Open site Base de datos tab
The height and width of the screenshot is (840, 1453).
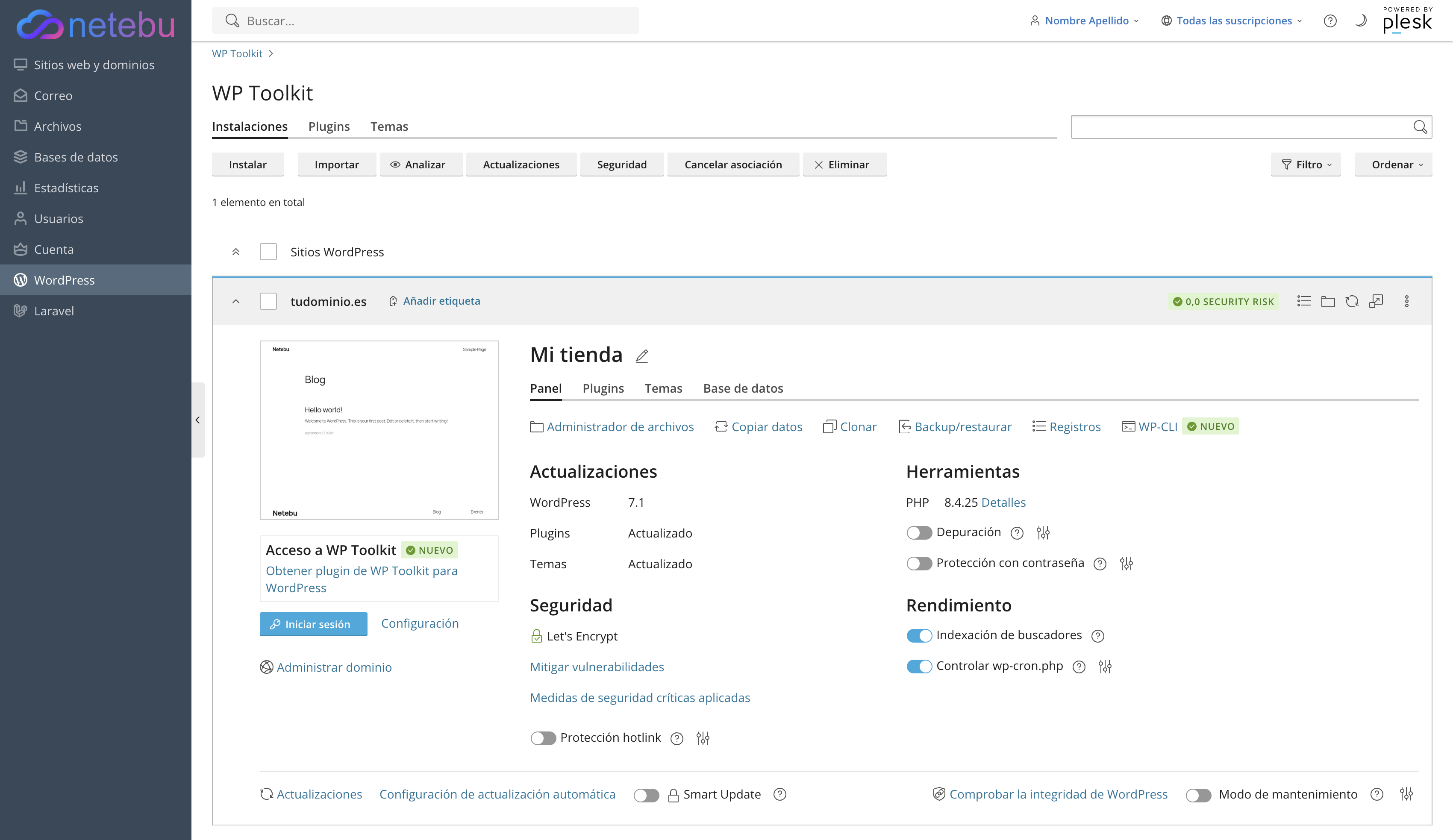point(743,388)
